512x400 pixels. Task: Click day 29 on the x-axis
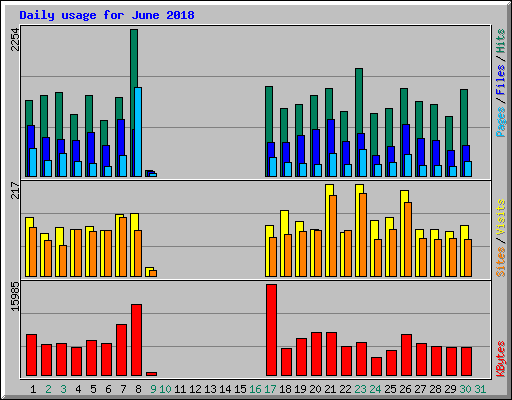(x=450, y=389)
